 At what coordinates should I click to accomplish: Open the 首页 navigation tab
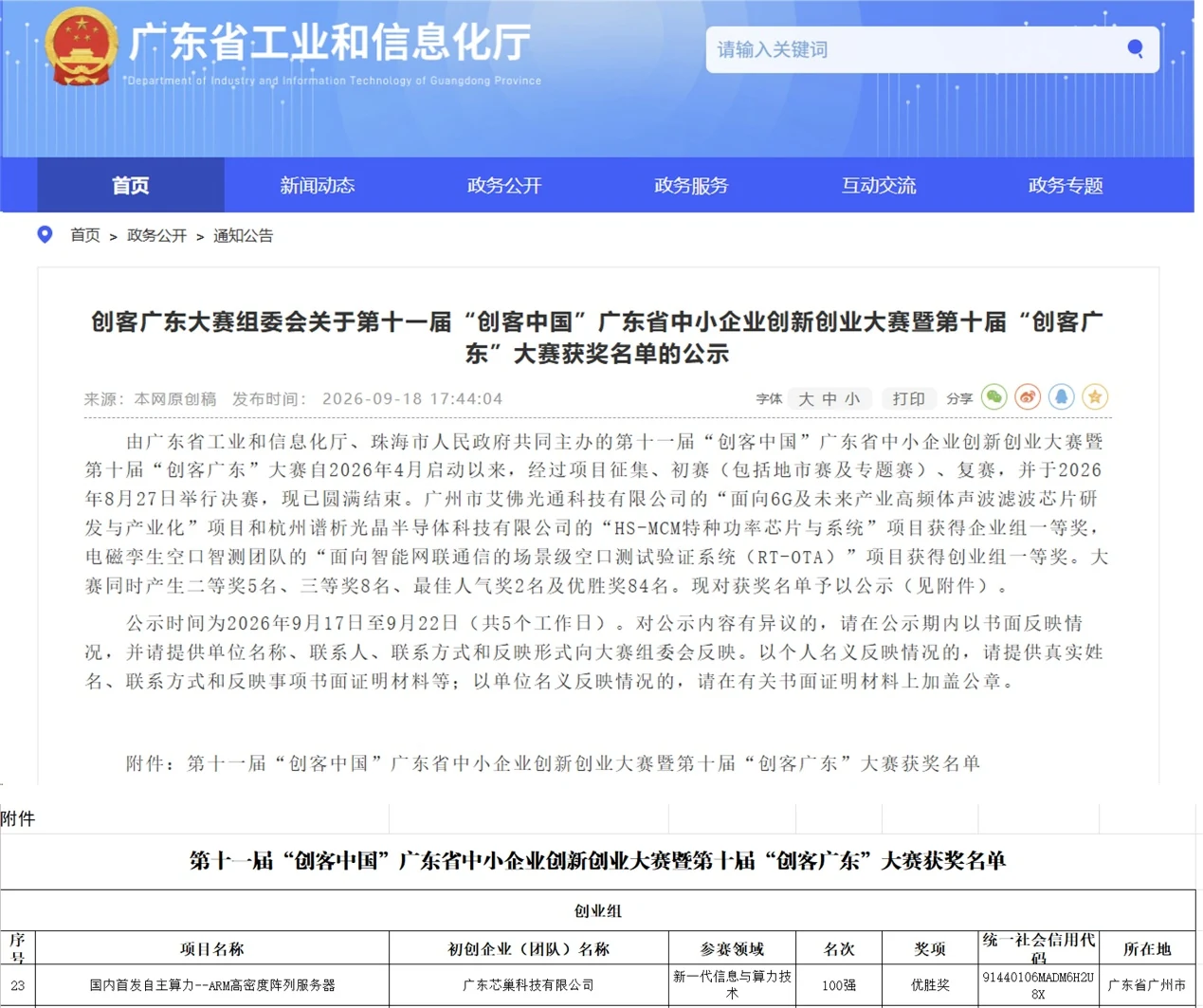pos(131,185)
